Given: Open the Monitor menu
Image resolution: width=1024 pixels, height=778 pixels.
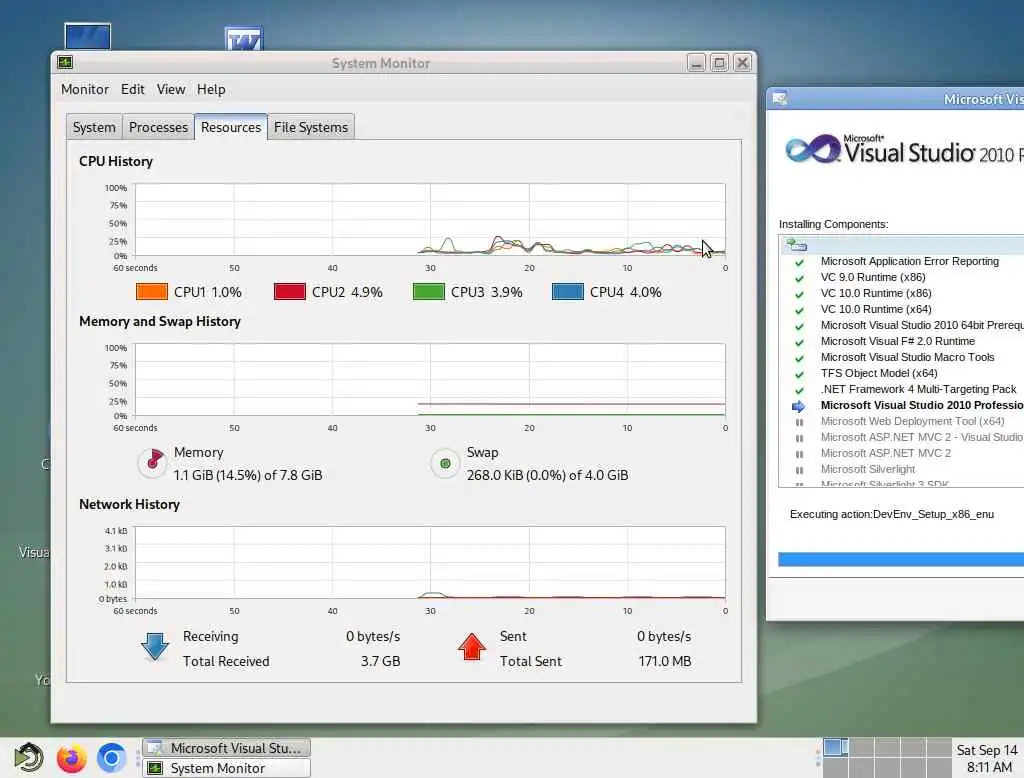Looking at the screenshot, I should 85,89.
